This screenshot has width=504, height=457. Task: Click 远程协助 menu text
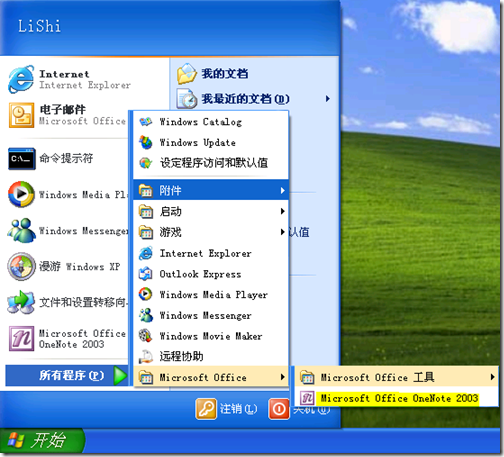181,356
